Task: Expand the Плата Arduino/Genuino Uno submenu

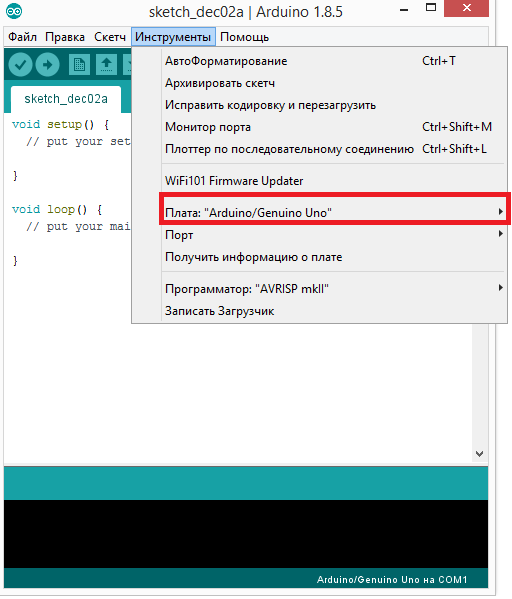Action: pos(334,212)
